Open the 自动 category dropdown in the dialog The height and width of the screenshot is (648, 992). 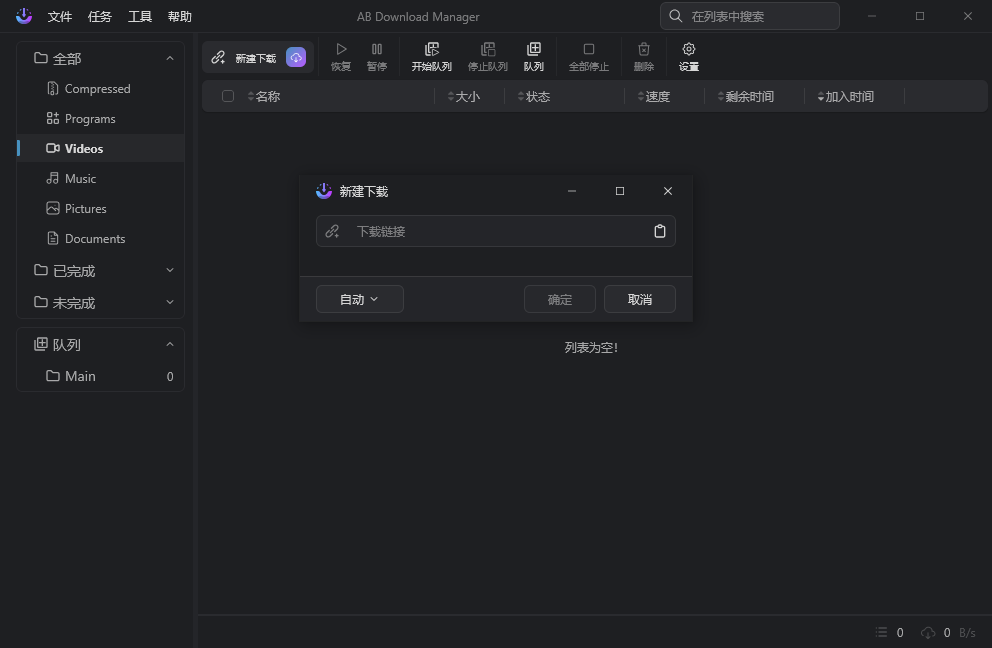359,298
